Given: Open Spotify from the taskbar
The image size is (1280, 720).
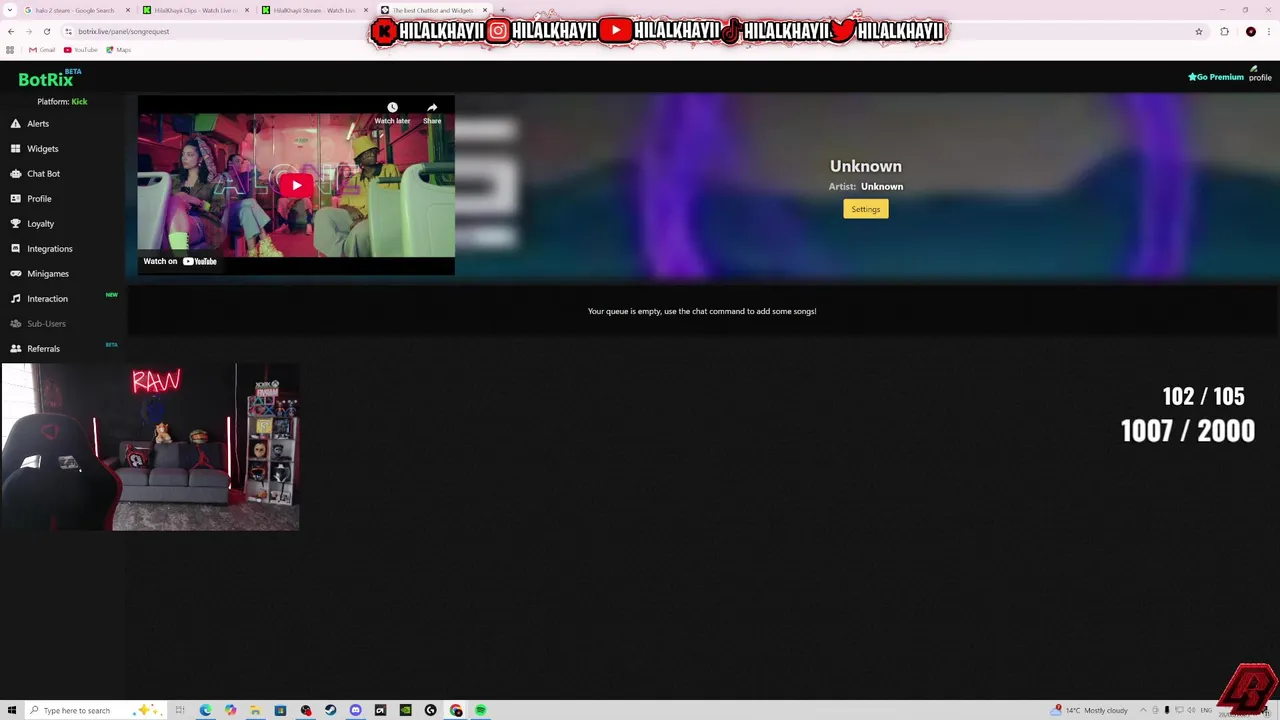Looking at the screenshot, I should click(480, 710).
